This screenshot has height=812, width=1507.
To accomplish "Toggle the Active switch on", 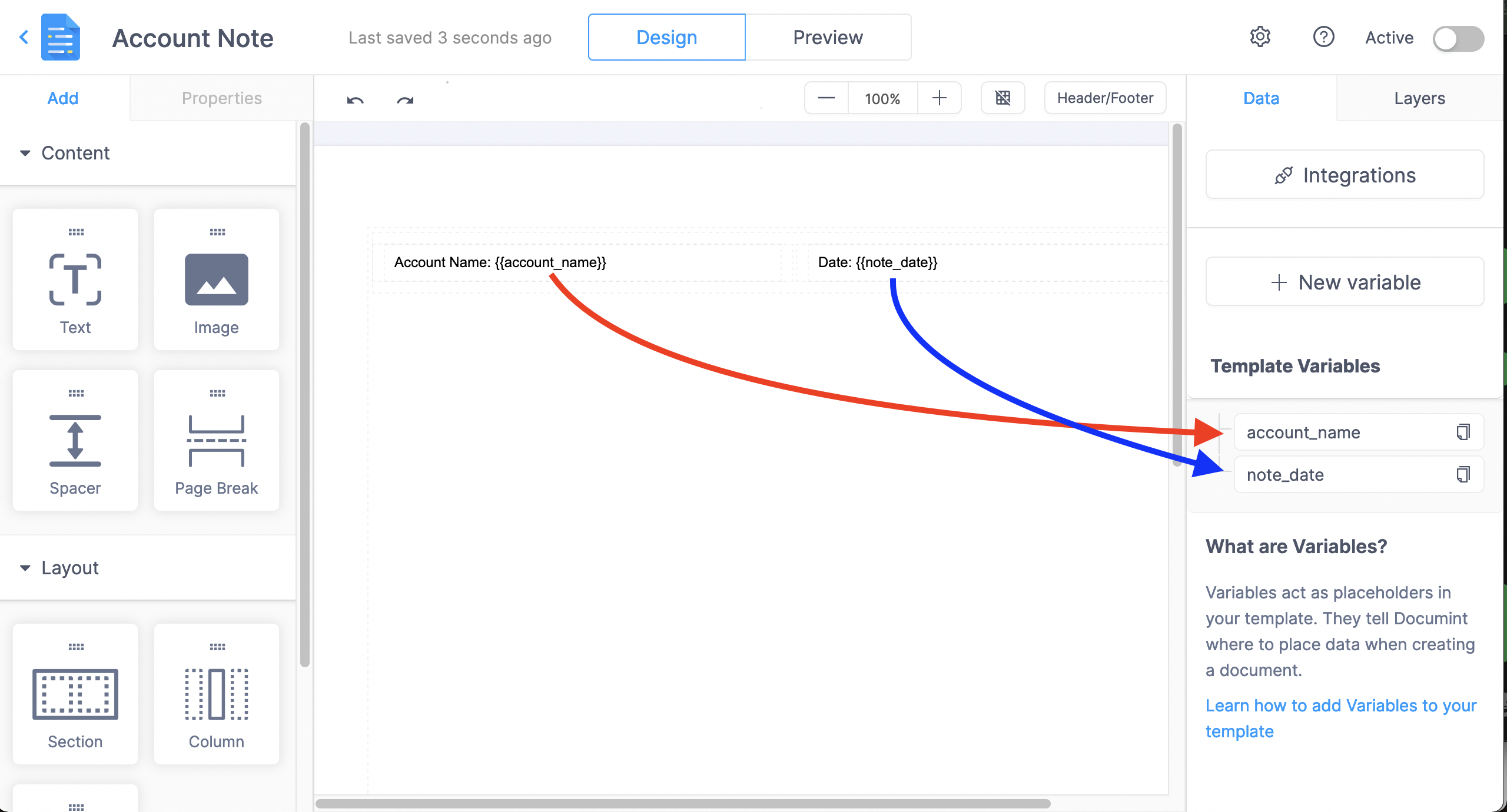I will (1458, 38).
